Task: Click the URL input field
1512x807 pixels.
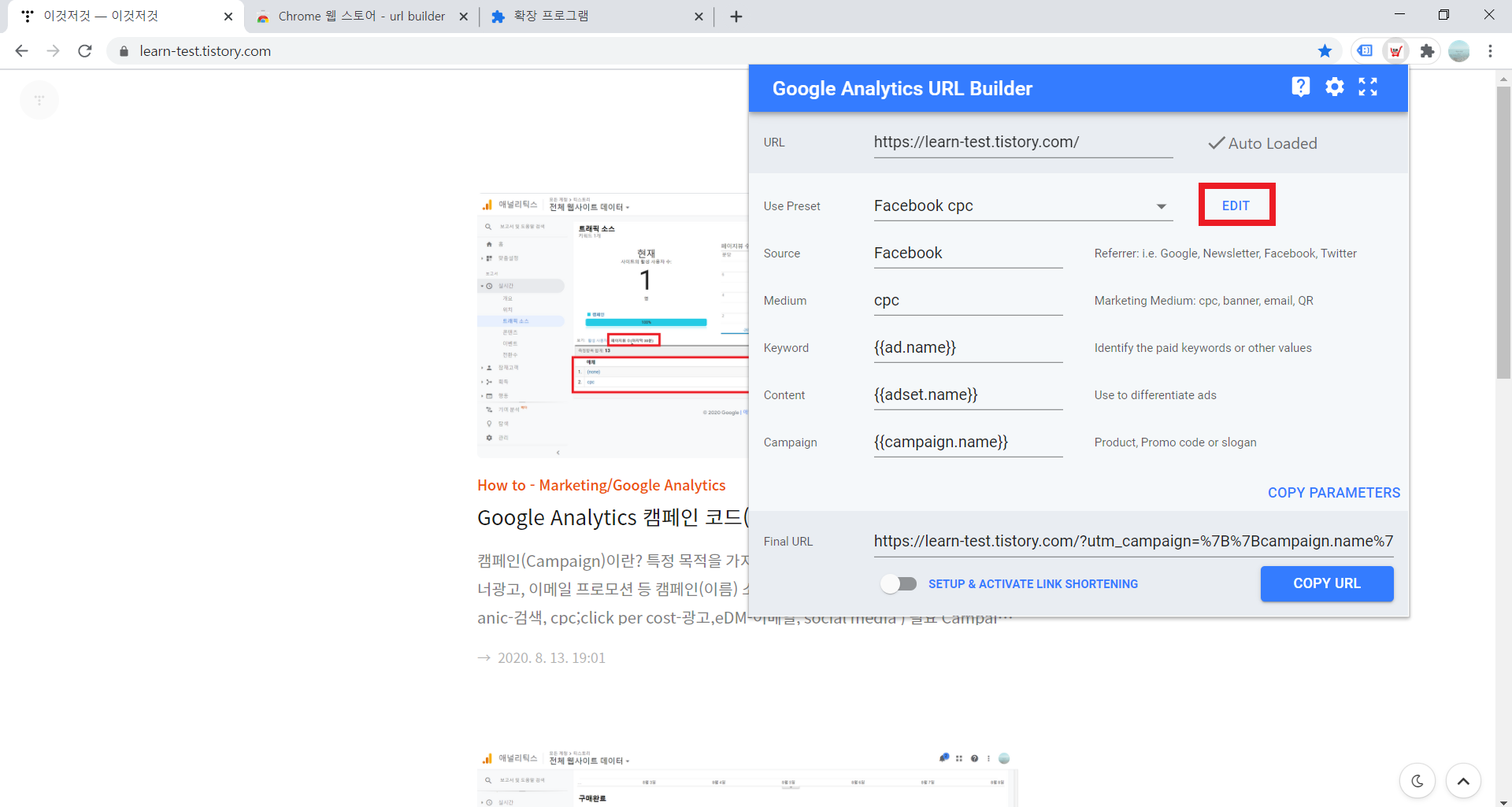Action: pyautogui.click(x=1023, y=143)
